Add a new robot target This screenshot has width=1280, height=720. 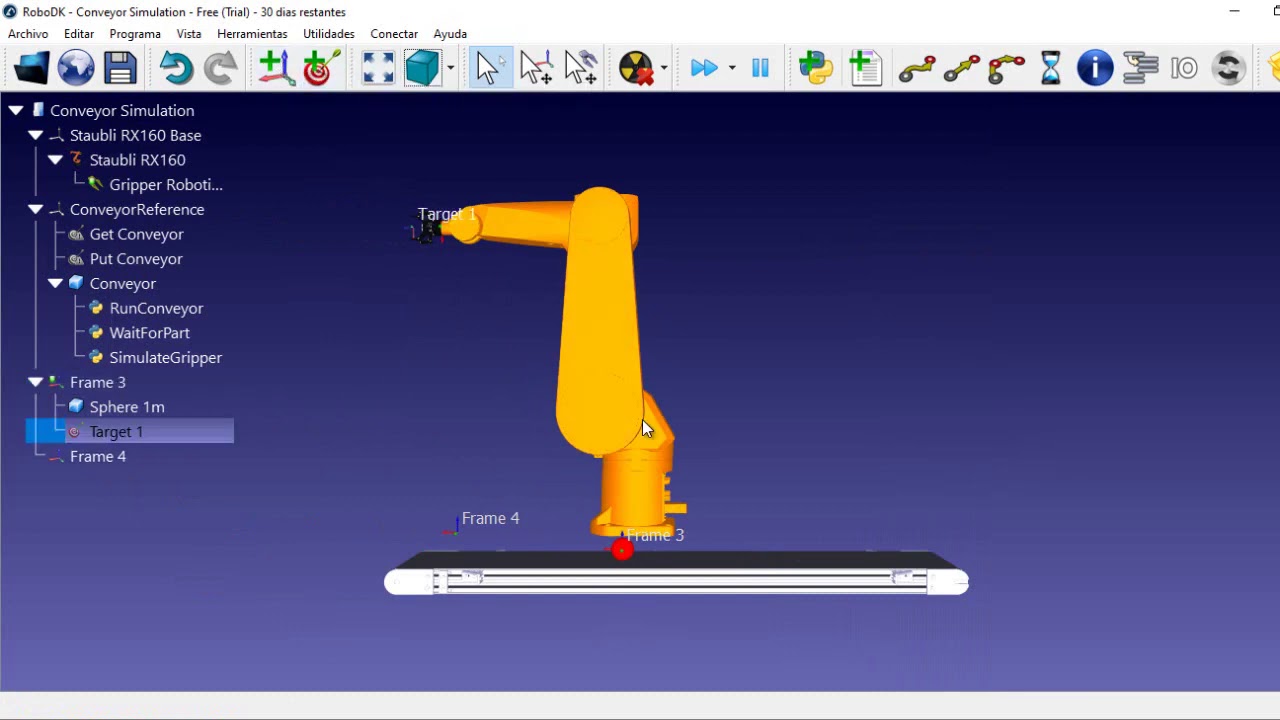coord(321,68)
